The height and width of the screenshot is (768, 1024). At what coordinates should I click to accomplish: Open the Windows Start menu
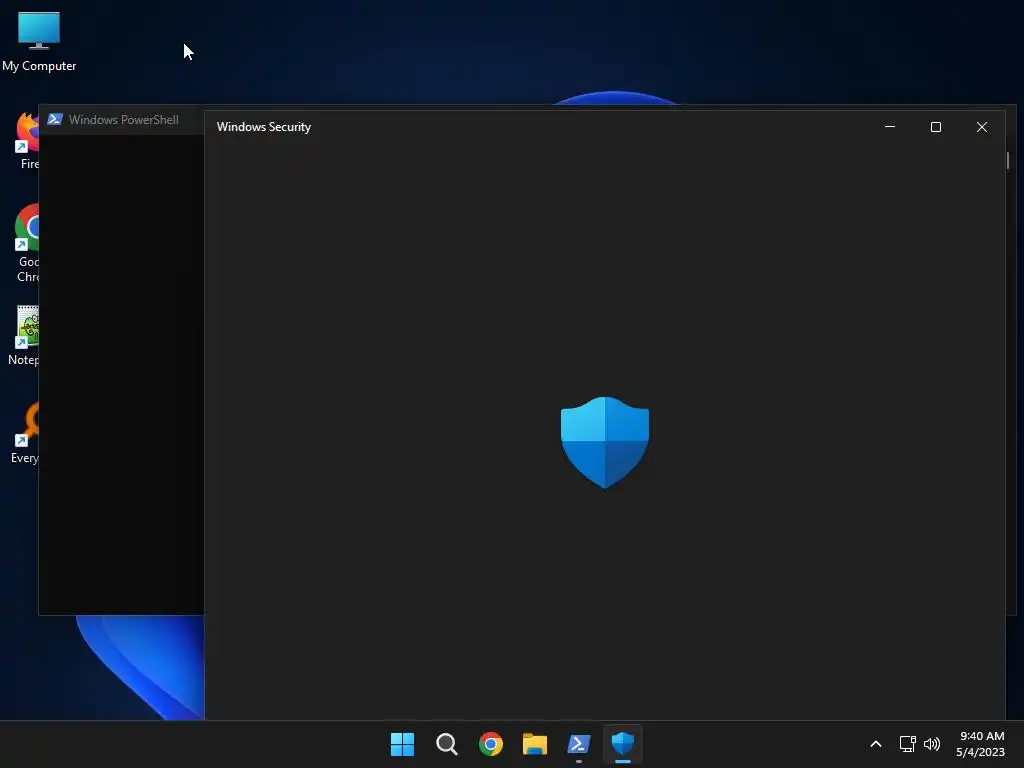(x=402, y=744)
